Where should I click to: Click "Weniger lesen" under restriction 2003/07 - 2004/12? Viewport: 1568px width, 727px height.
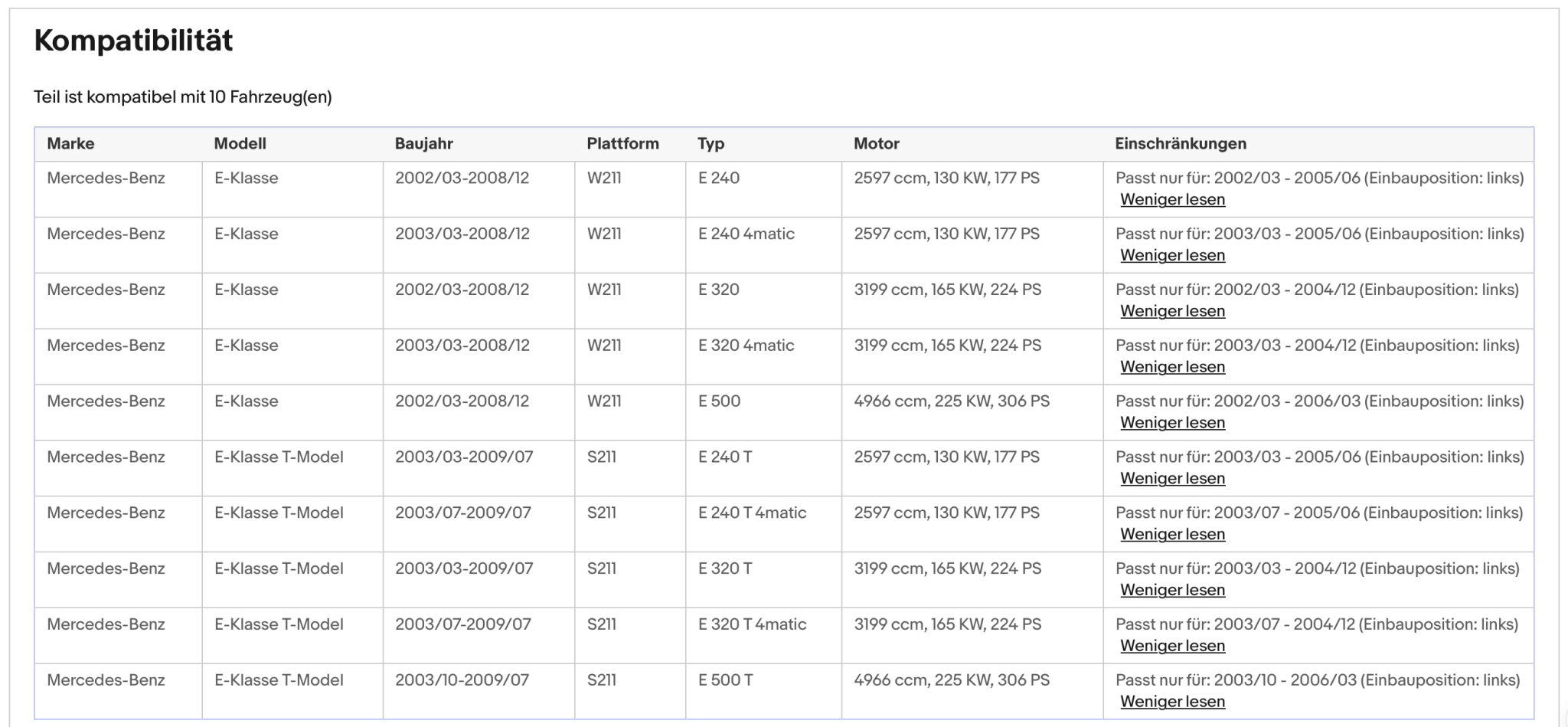click(x=1172, y=647)
